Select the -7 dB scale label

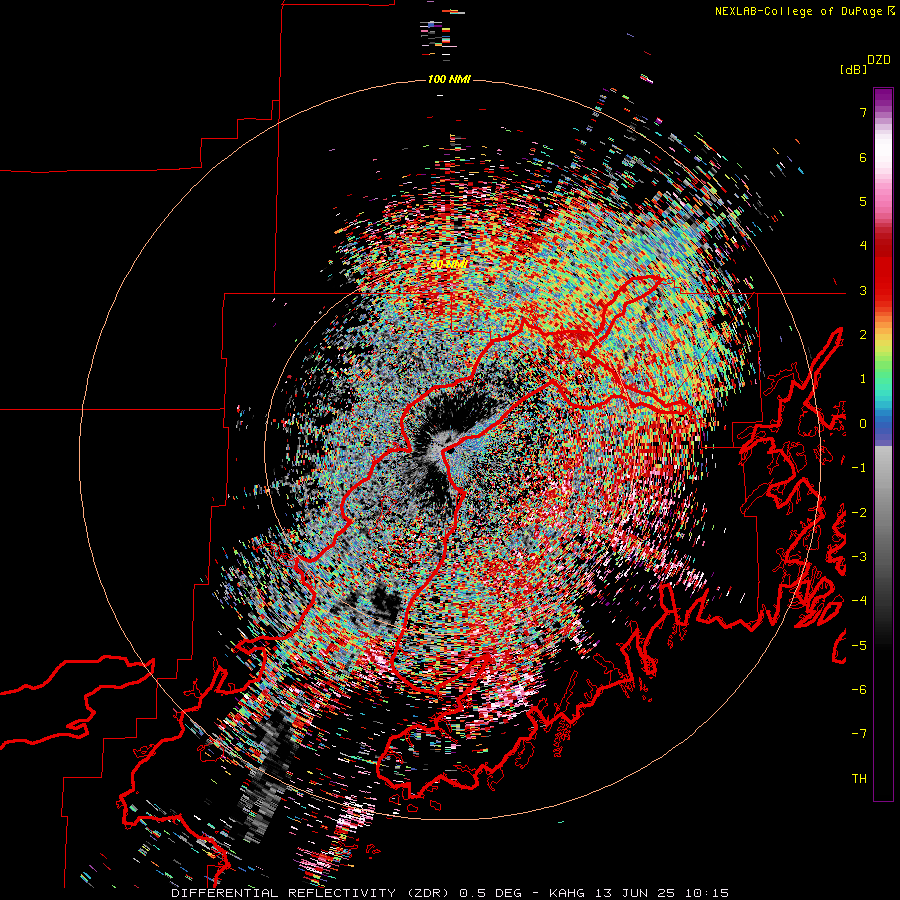coord(859,734)
